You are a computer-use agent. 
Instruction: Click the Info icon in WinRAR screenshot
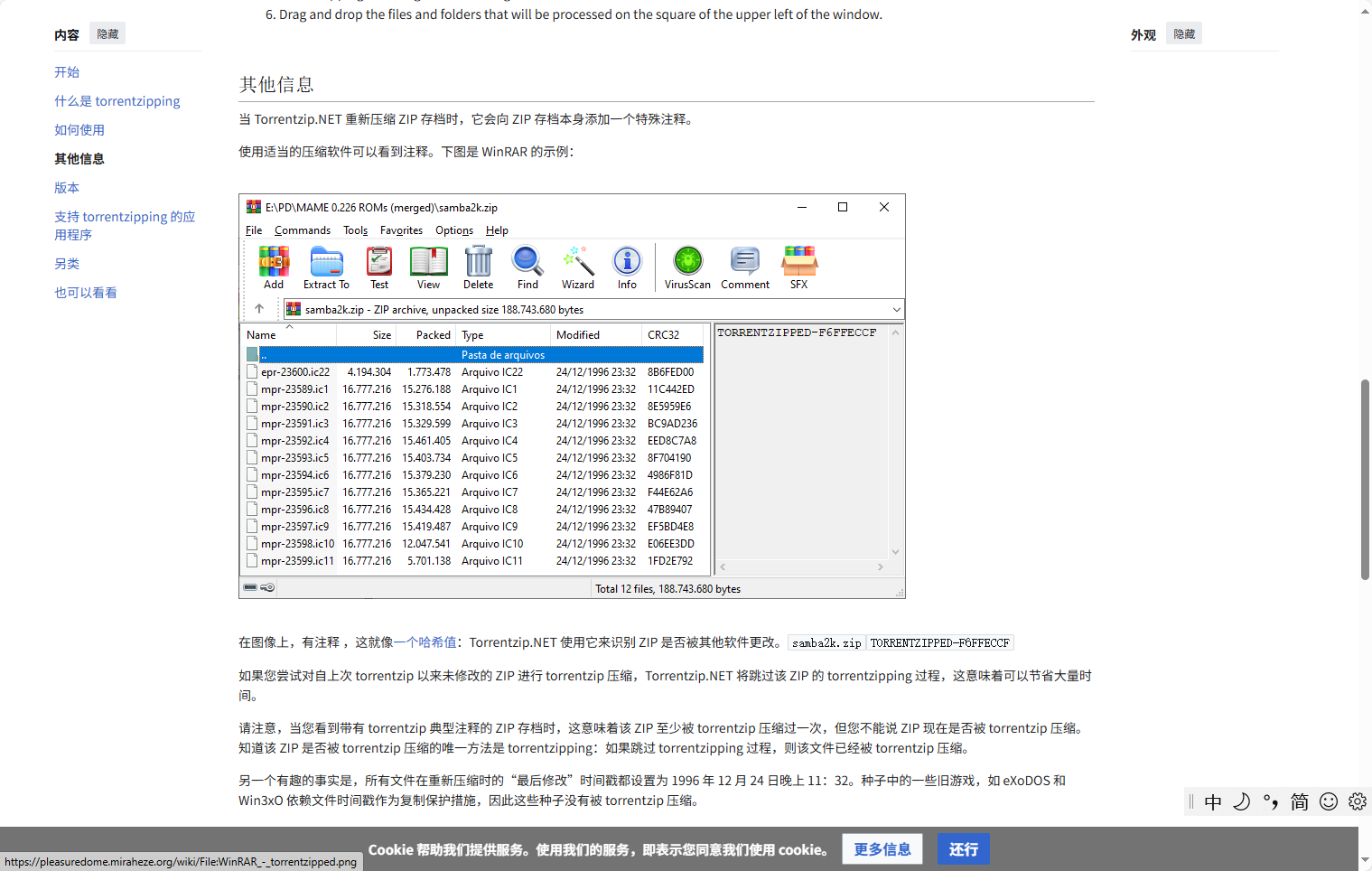627,267
